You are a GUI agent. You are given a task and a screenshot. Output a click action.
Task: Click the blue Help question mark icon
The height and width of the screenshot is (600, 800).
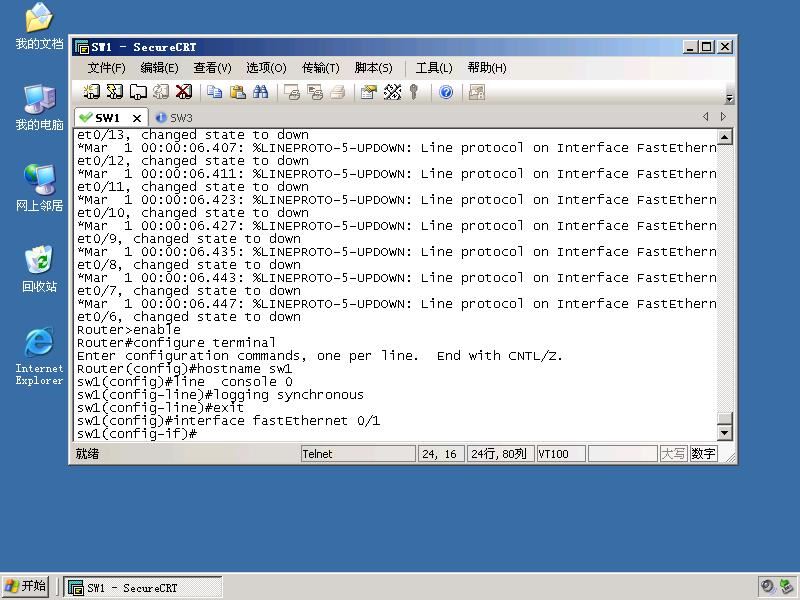[446, 92]
